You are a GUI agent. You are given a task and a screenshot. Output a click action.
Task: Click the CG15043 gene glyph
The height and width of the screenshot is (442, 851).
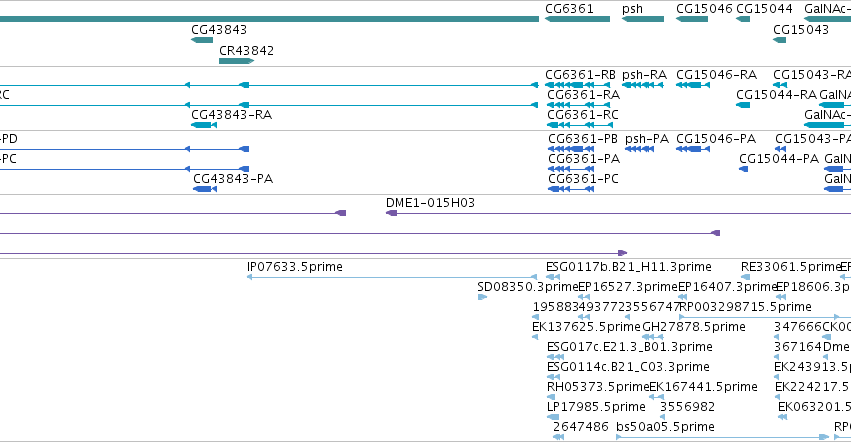(x=779, y=40)
